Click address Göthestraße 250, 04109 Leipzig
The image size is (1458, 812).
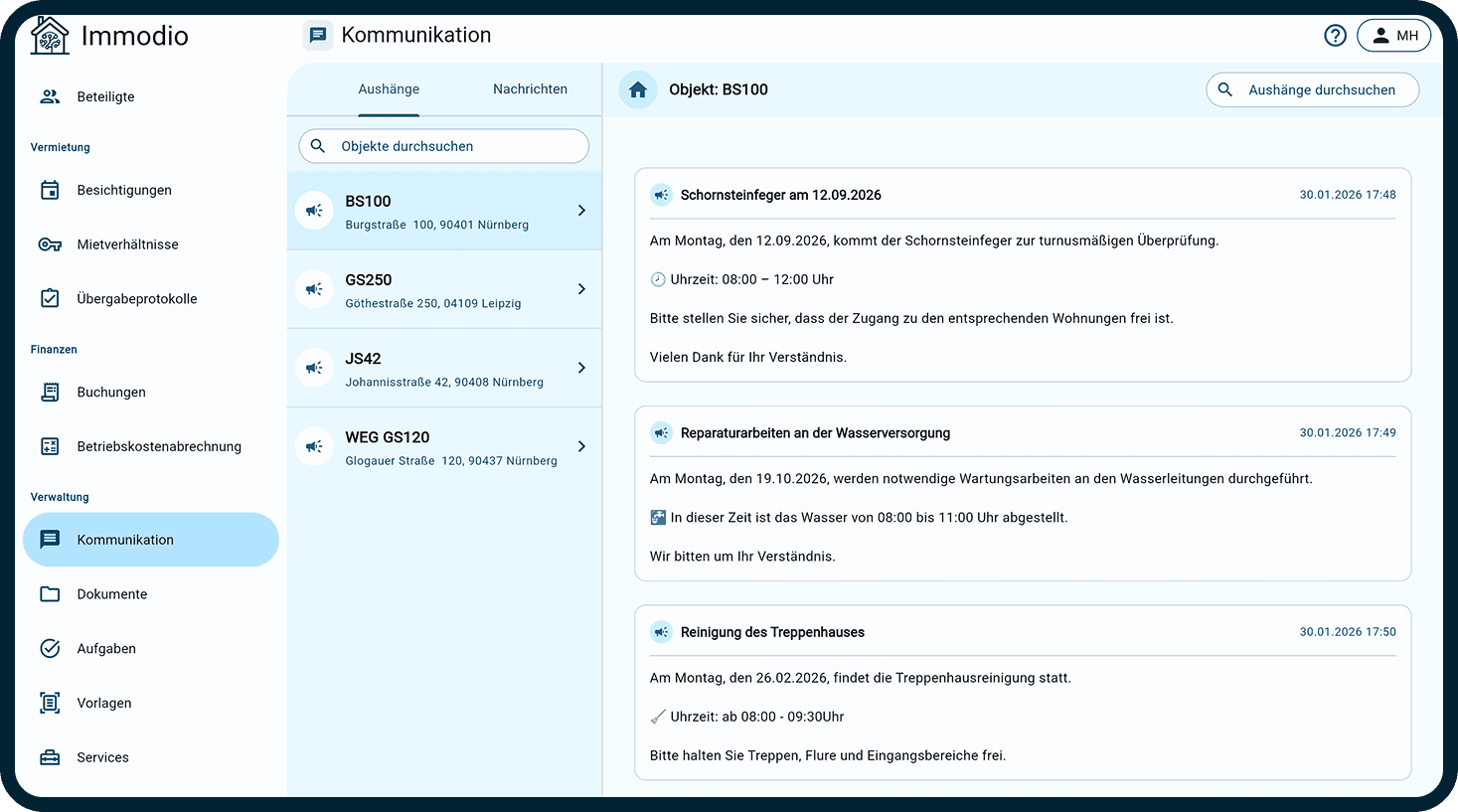pos(433,303)
